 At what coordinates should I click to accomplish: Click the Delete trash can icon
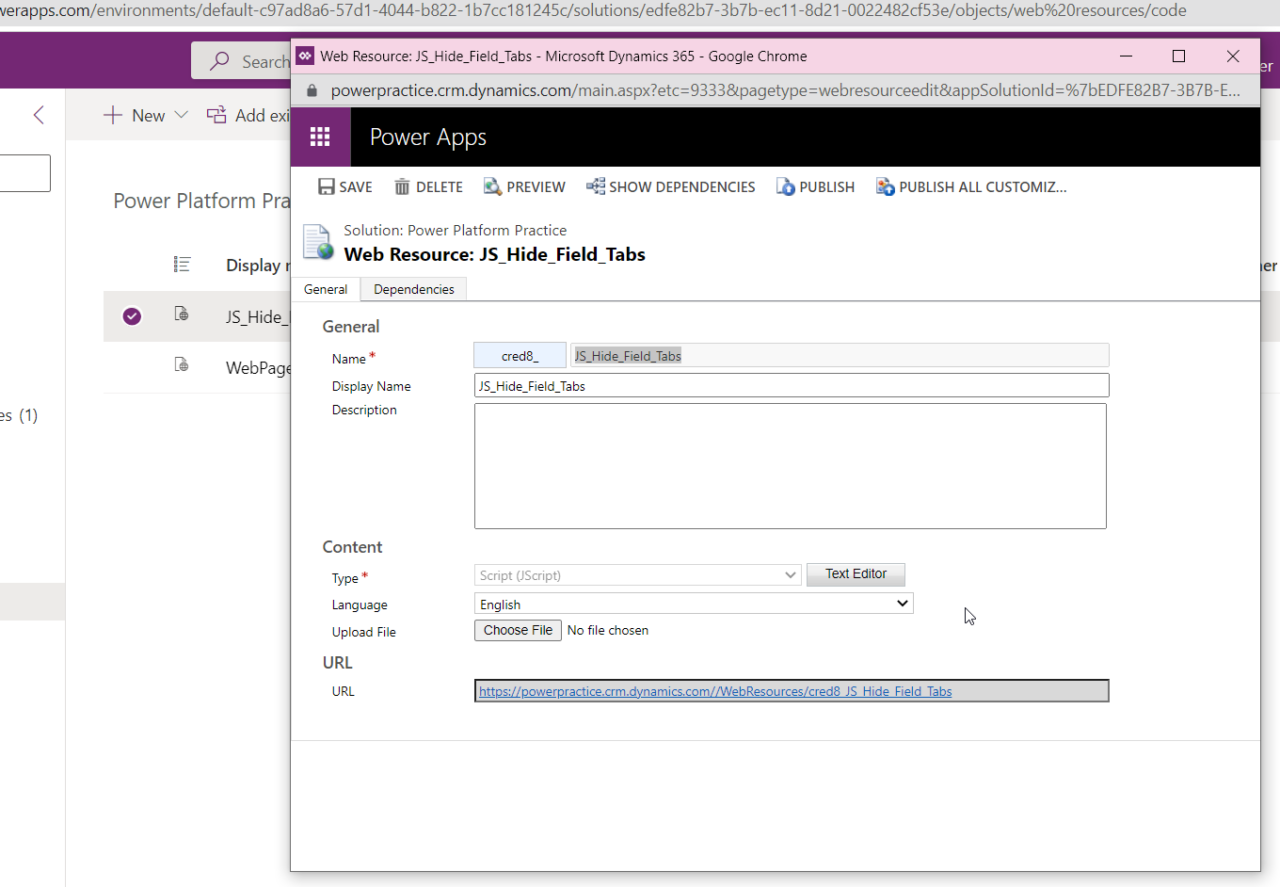(x=402, y=187)
